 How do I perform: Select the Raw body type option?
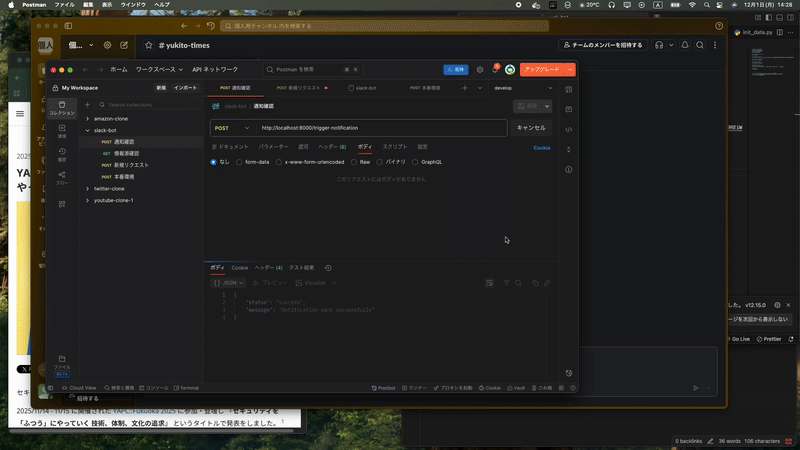[x=354, y=161]
